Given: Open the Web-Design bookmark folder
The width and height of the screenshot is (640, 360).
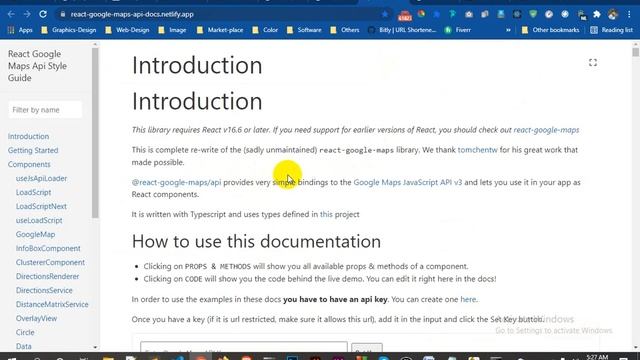Looking at the screenshot, I should click(x=127, y=30).
